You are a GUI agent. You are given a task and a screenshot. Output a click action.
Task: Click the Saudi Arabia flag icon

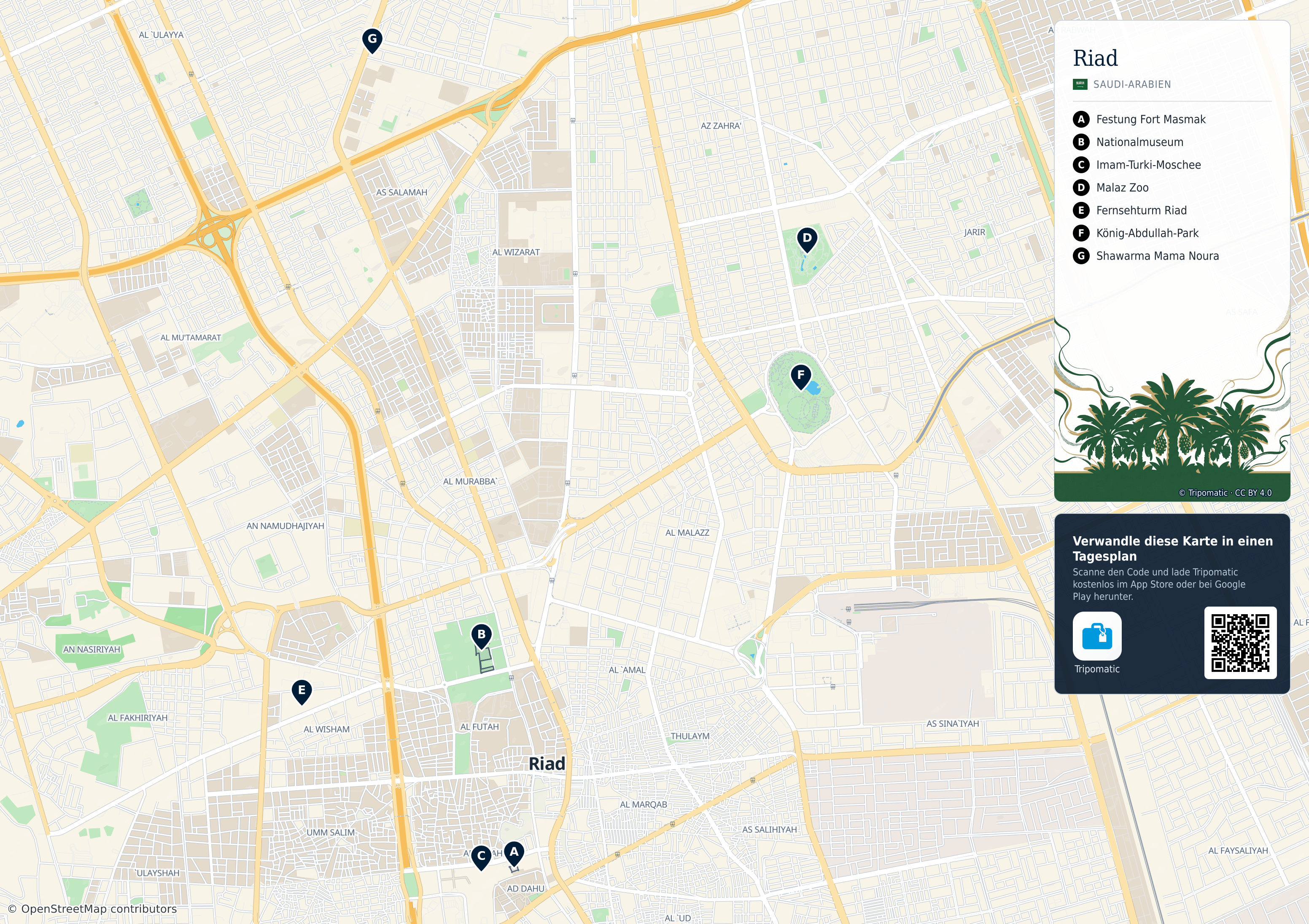point(1080,84)
